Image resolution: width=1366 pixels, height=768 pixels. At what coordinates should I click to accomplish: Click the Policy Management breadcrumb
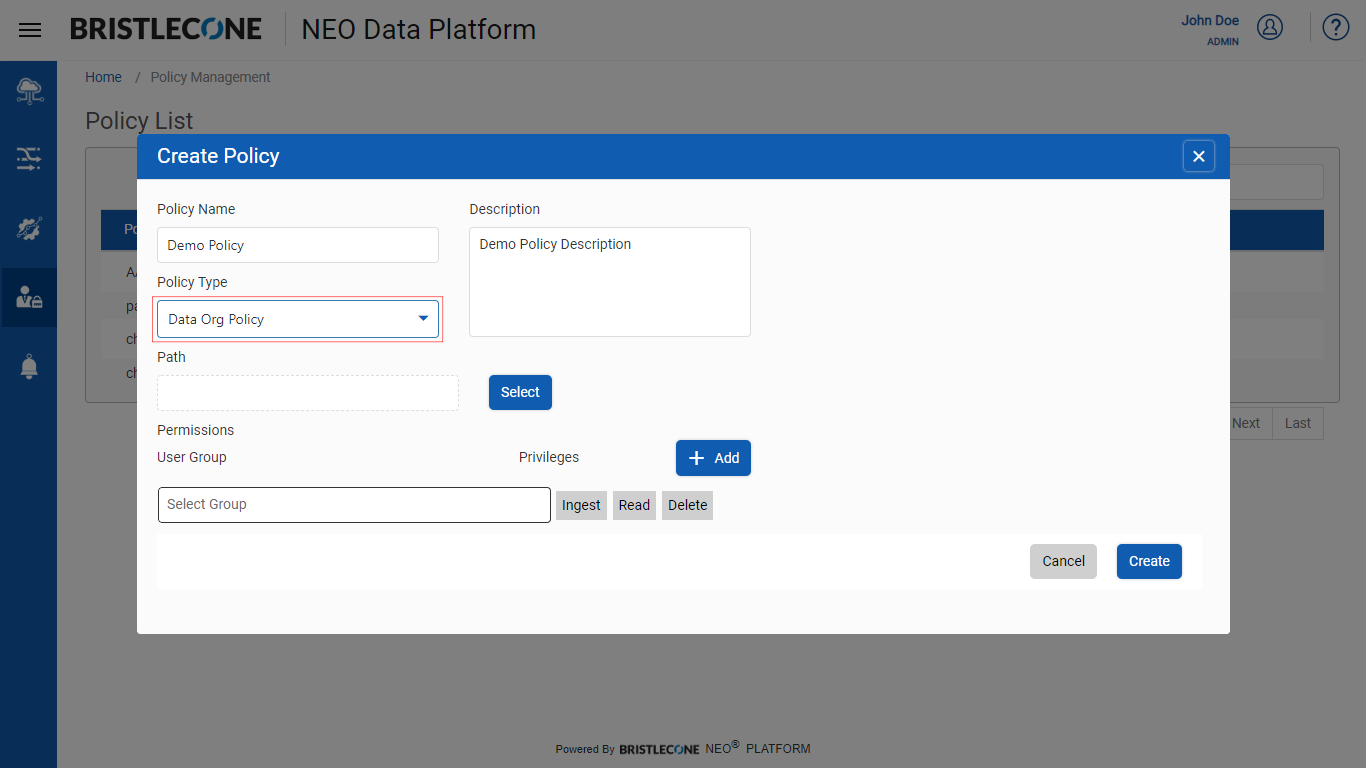pos(210,77)
